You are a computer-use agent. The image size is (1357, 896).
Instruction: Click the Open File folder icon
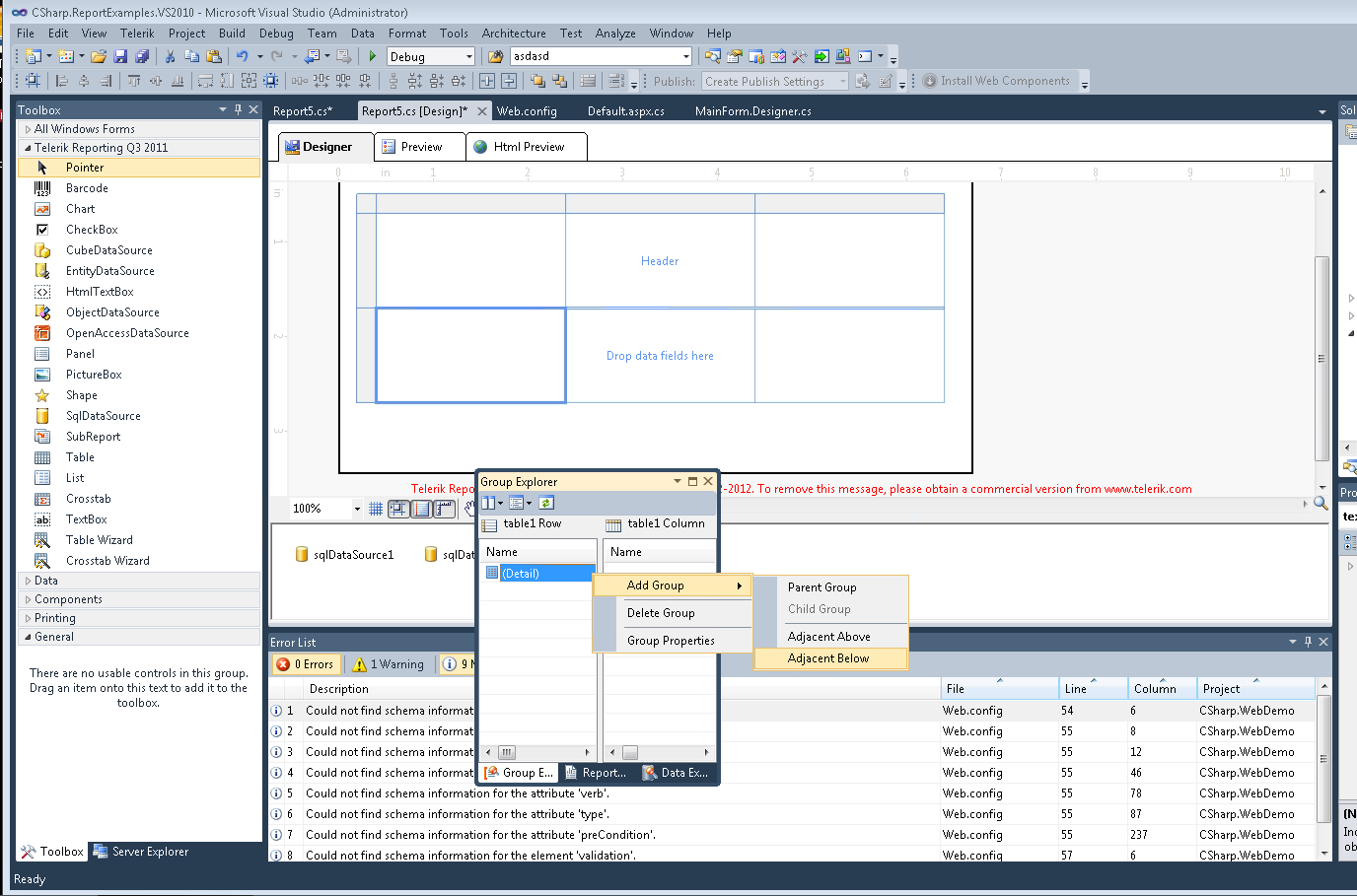click(99, 56)
